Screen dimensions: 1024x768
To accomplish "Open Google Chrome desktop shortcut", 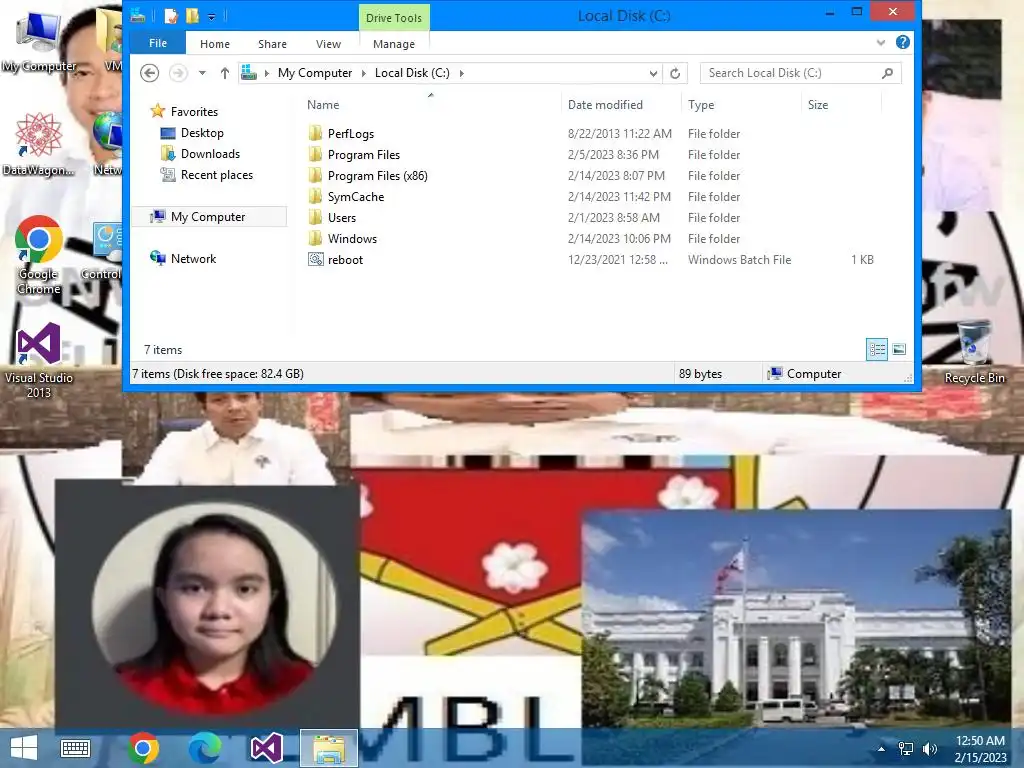I will point(39,255).
